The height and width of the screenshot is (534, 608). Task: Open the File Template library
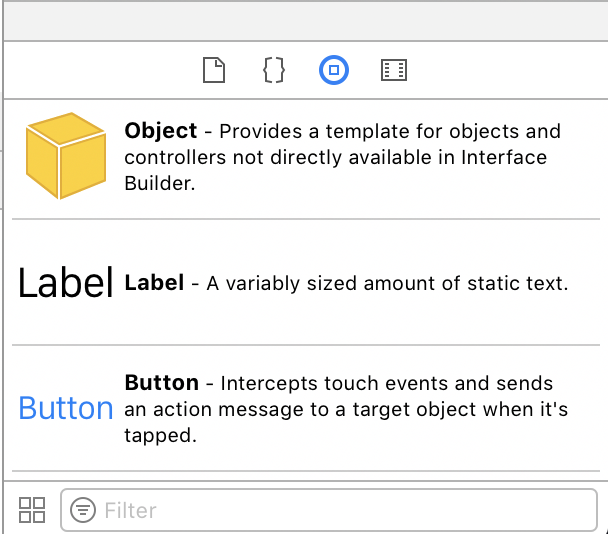click(x=214, y=70)
